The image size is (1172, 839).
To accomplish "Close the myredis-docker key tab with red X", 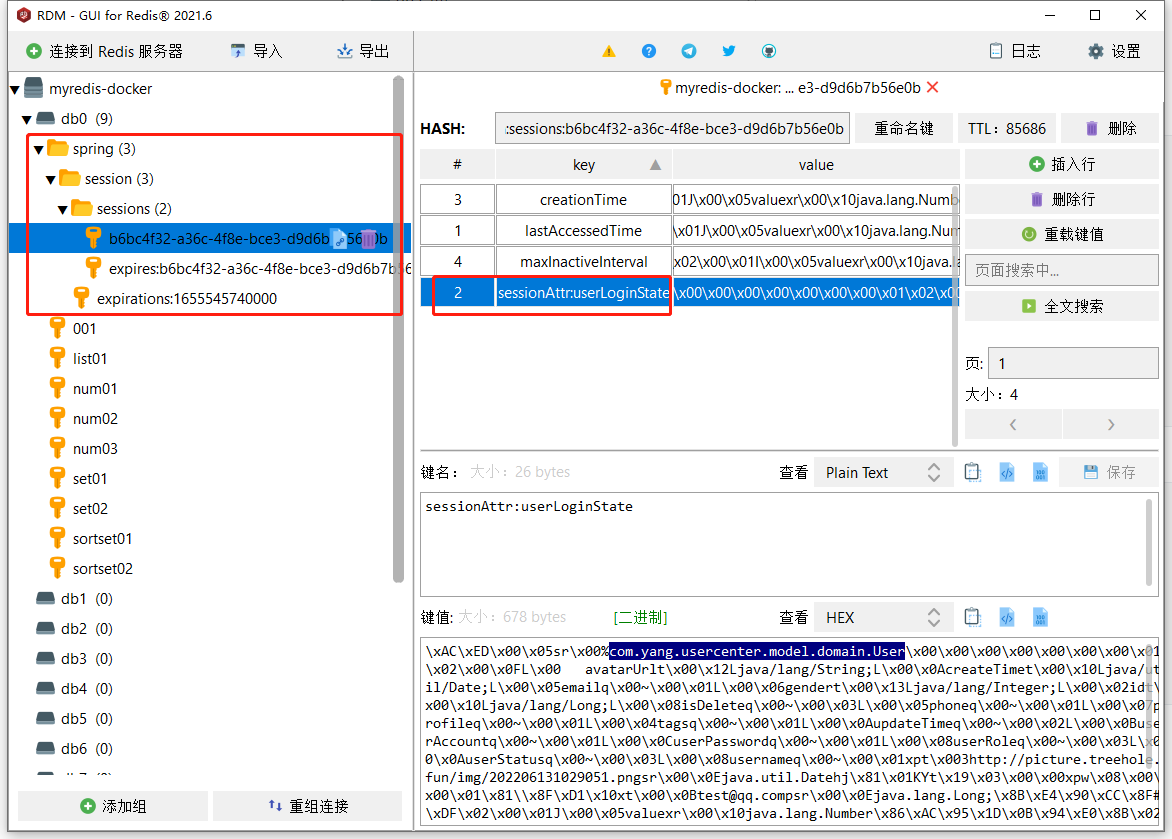I will pyautogui.click(x=933, y=88).
